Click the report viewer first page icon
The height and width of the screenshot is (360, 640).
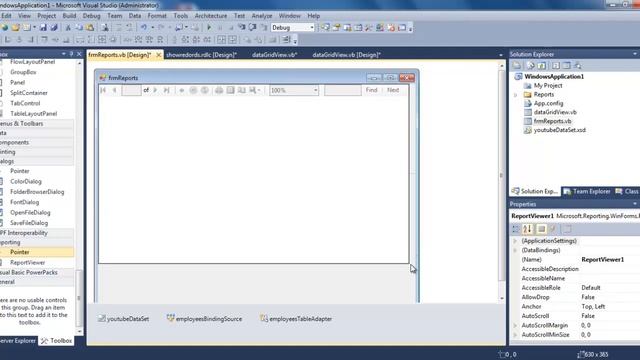pyautogui.click(x=103, y=90)
